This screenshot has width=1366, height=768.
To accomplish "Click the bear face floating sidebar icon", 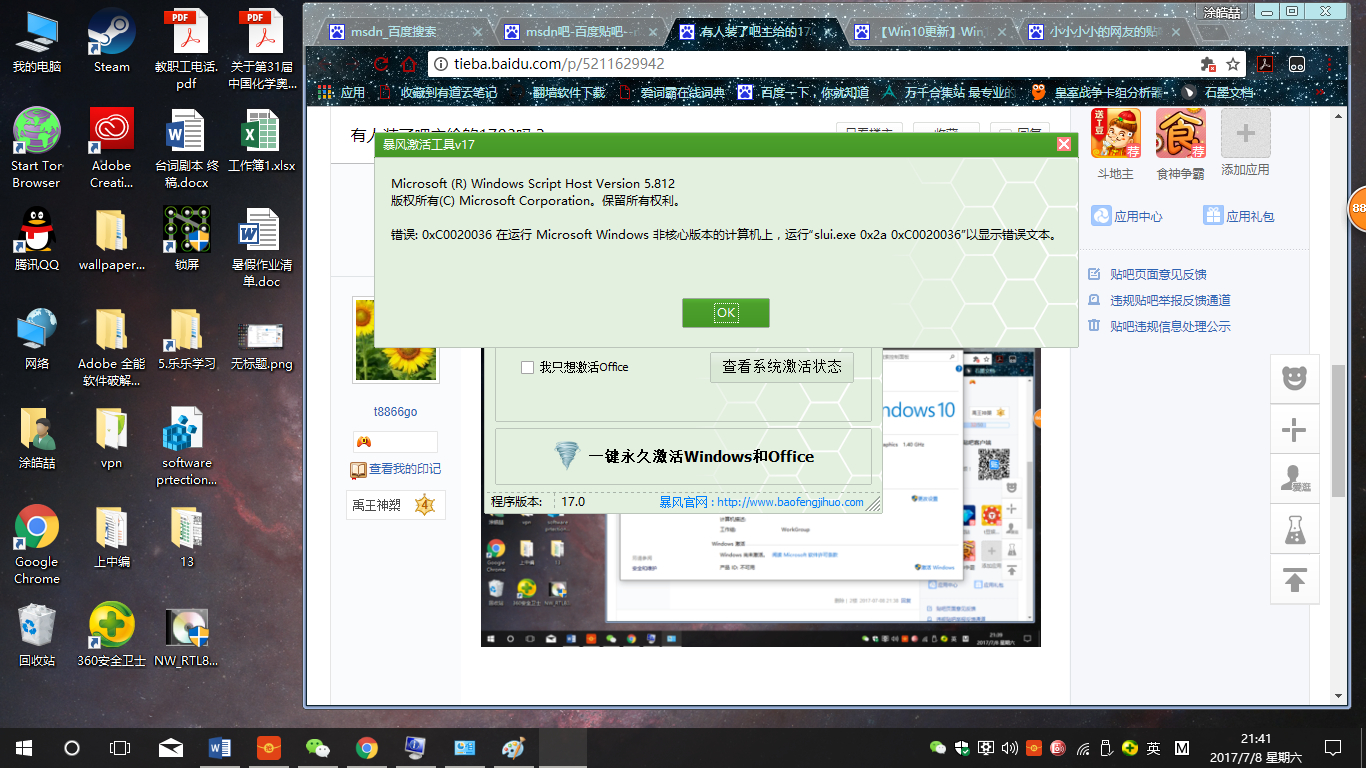I will click(1295, 379).
